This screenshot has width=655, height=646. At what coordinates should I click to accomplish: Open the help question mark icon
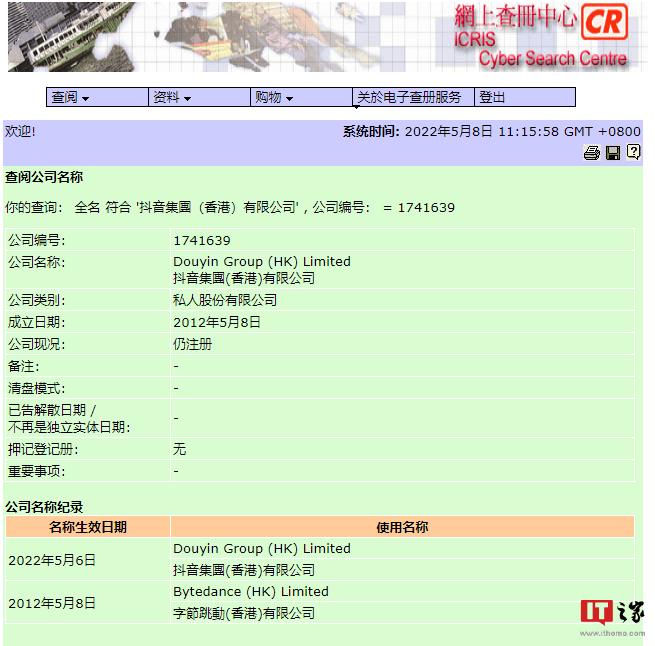tap(633, 152)
